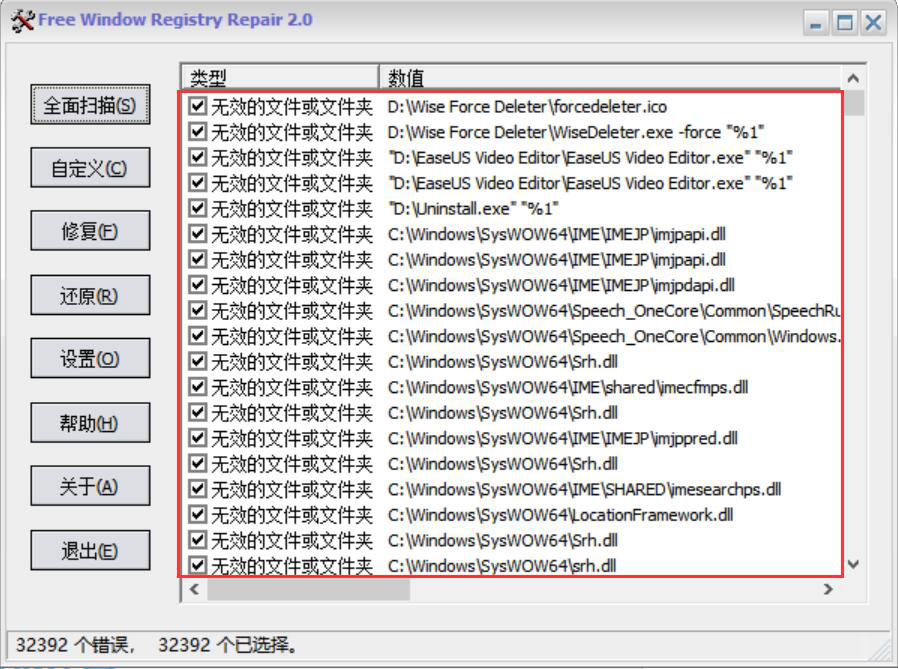Sort by the 数值 column header
Viewport: 898px width, 669px height.
(x=610, y=77)
